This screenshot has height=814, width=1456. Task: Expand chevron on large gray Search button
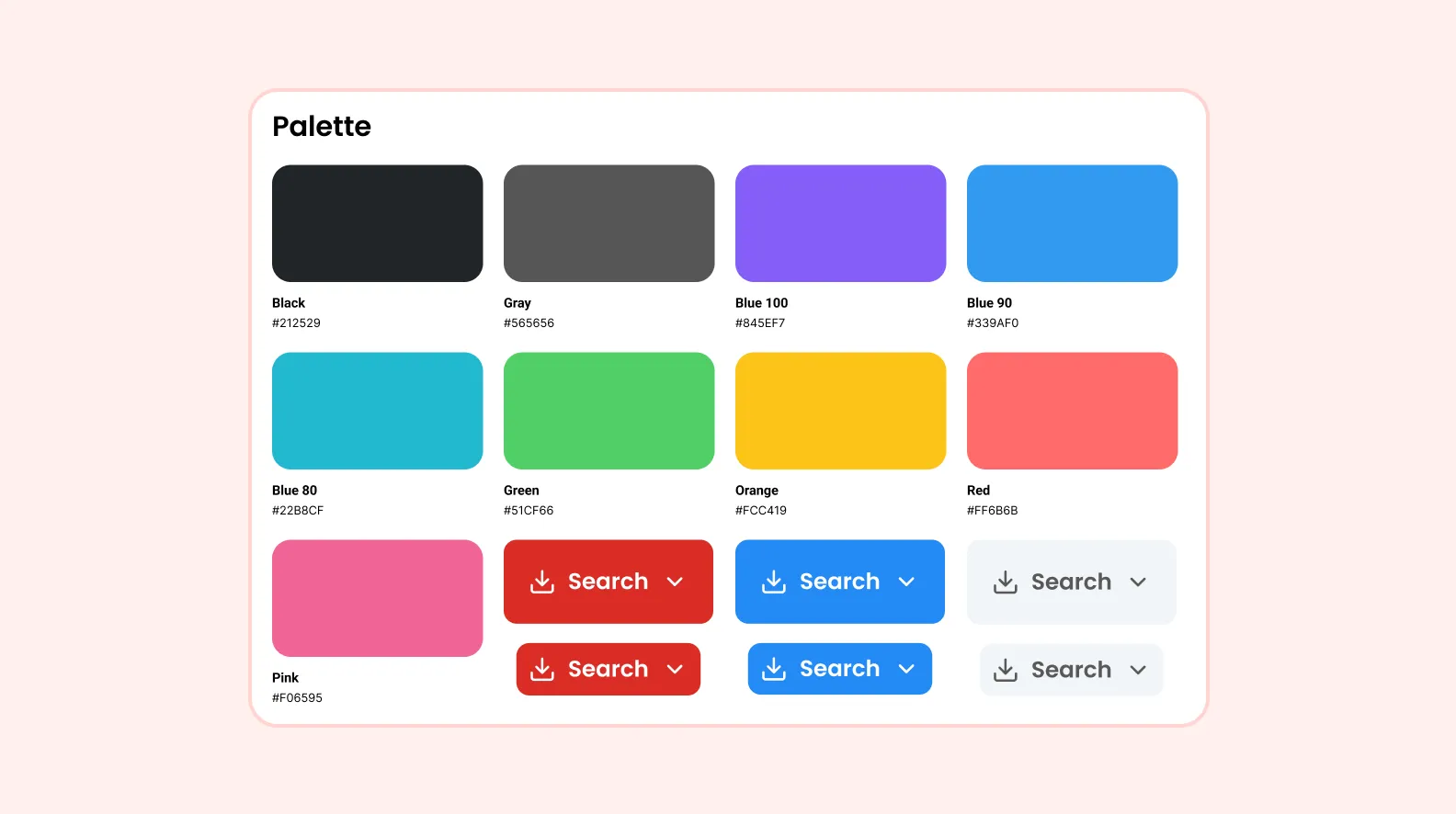pos(1138,582)
